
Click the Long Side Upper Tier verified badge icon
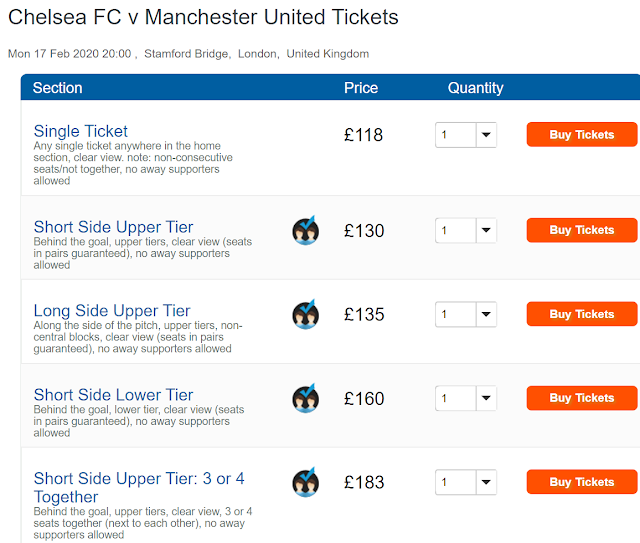[x=305, y=315]
